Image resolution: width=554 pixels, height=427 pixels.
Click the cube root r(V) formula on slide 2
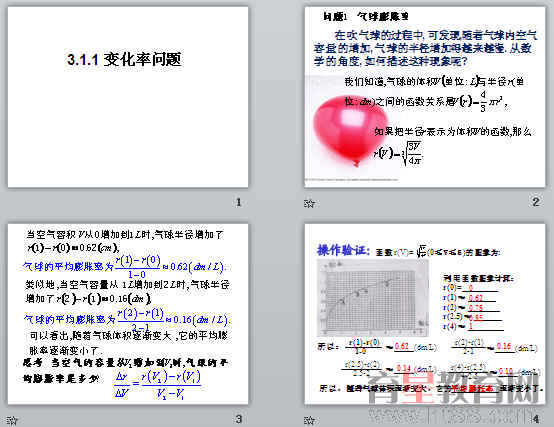pyautogui.click(x=398, y=153)
